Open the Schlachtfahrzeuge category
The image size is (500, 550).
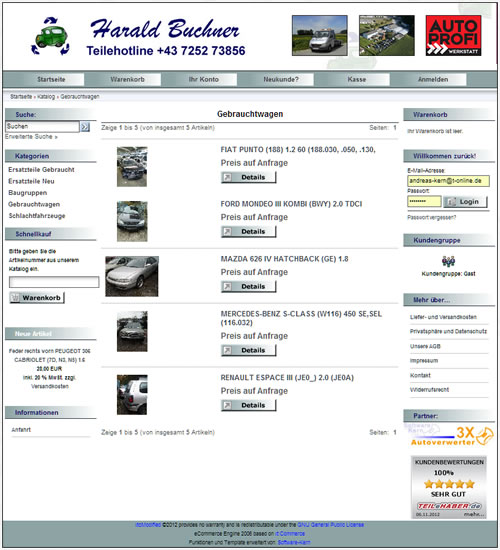pos(36,216)
